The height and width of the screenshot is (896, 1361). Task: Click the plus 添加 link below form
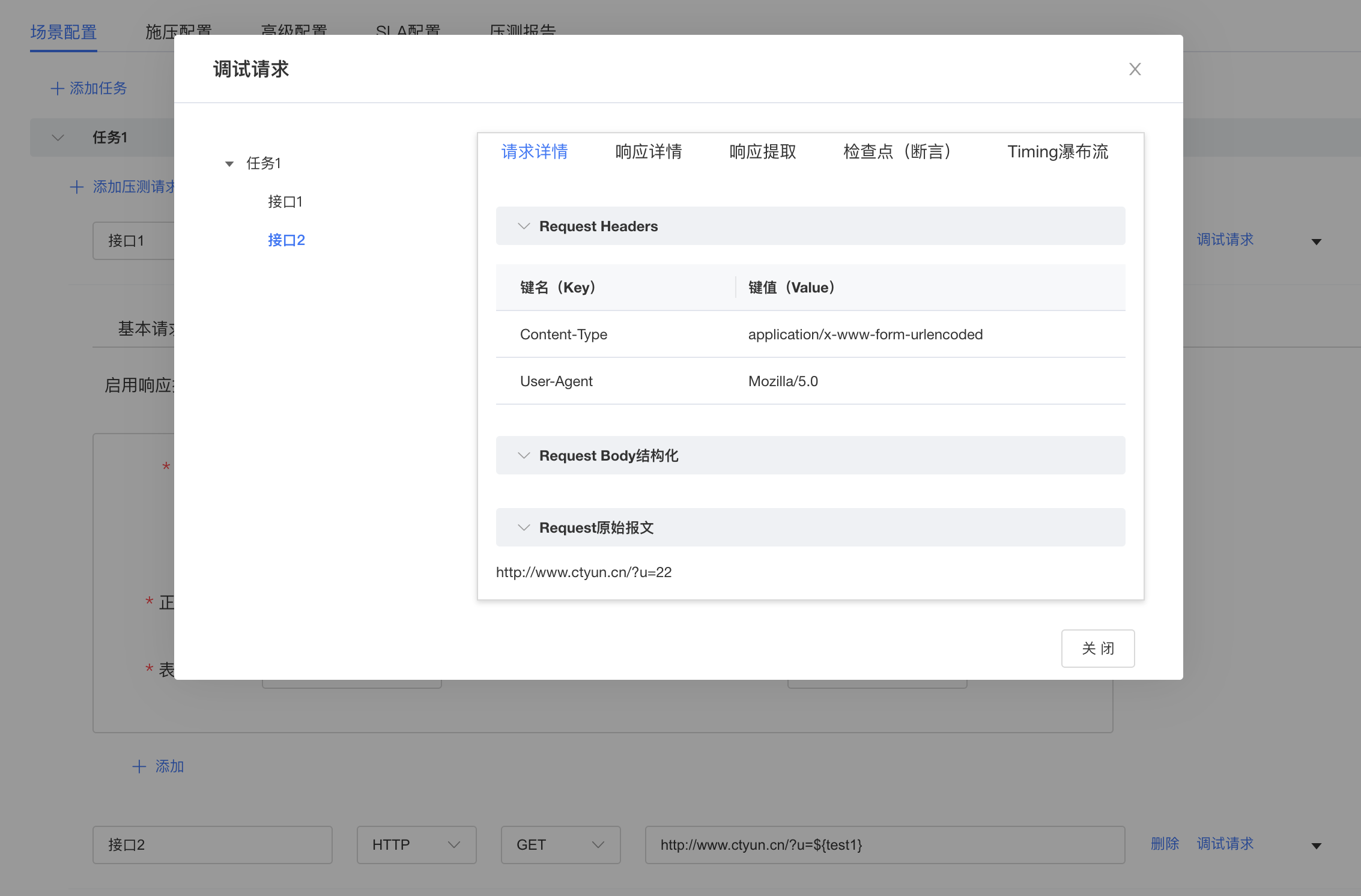[158, 766]
